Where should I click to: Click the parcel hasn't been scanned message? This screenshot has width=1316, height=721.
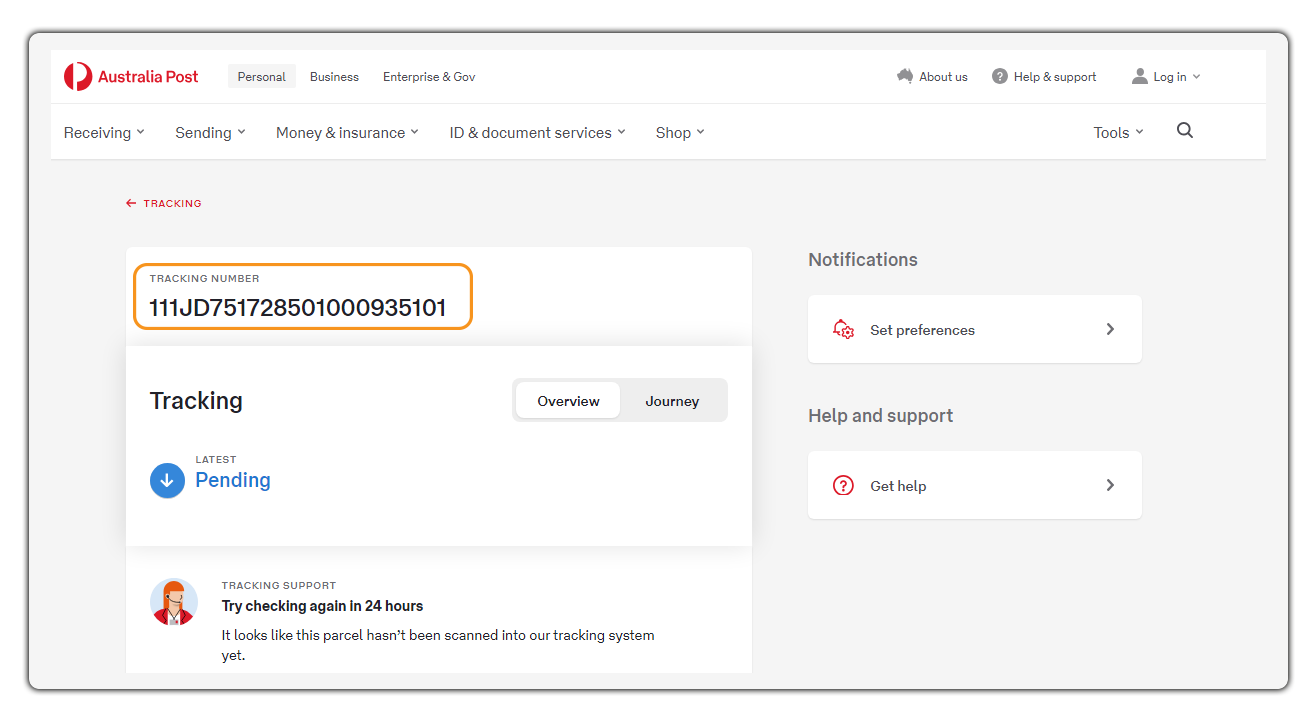tap(438, 645)
